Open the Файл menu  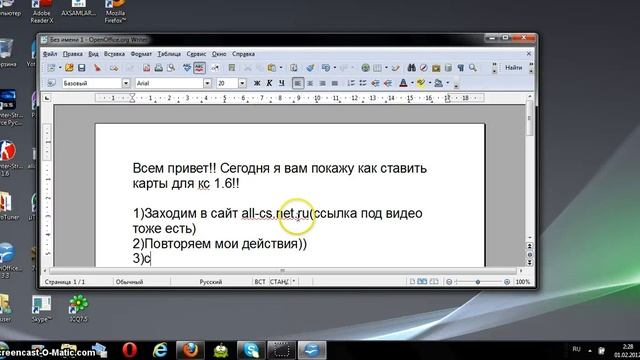(x=50, y=54)
